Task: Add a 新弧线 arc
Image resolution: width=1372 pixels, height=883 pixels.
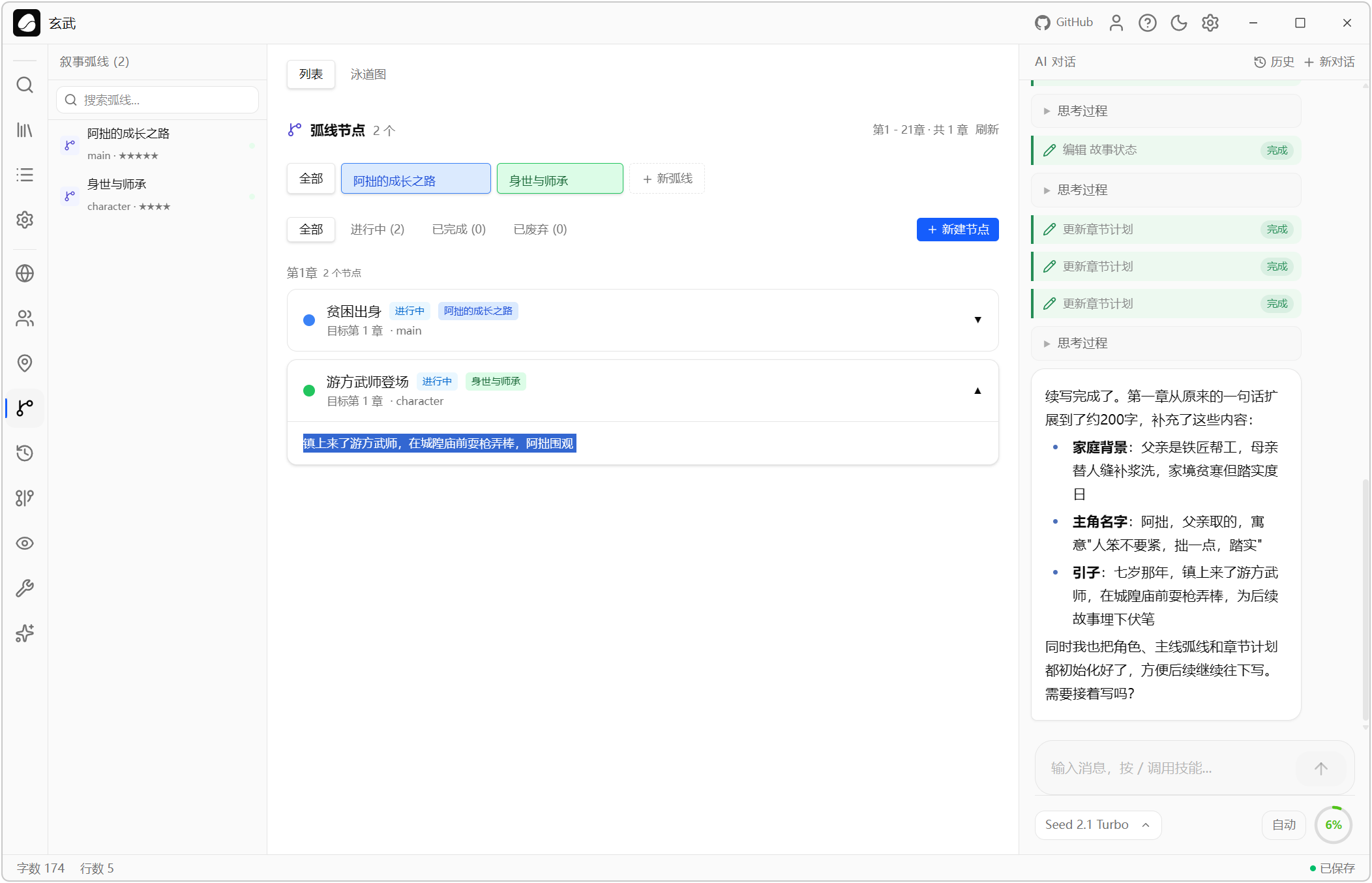Action: tap(667, 179)
